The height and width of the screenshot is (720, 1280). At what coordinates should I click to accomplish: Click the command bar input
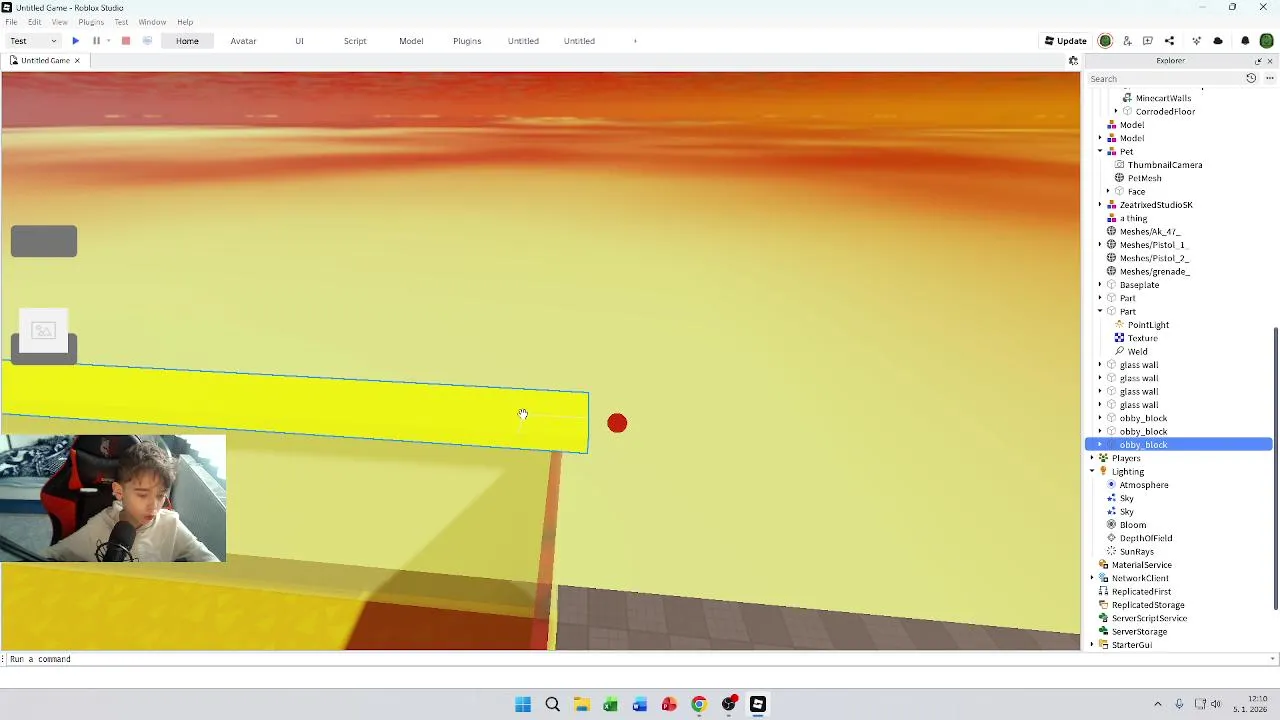point(640,659)
